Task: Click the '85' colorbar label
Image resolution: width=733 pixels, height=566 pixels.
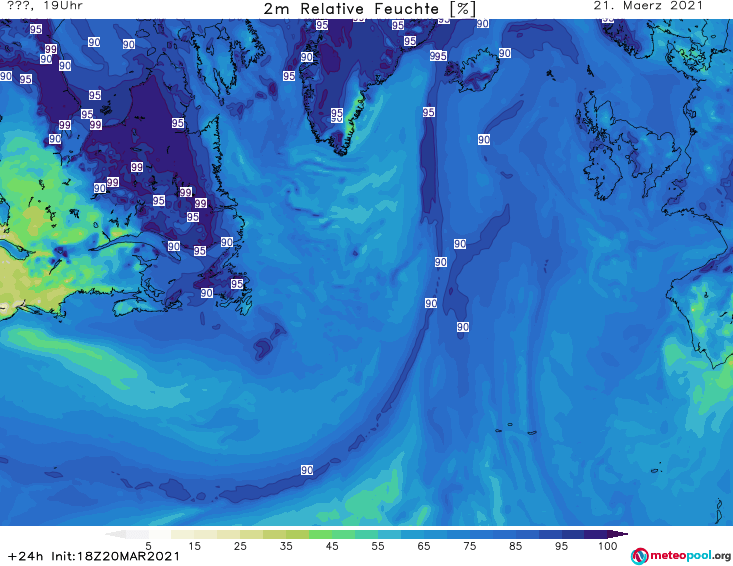Action: [515, 545]
